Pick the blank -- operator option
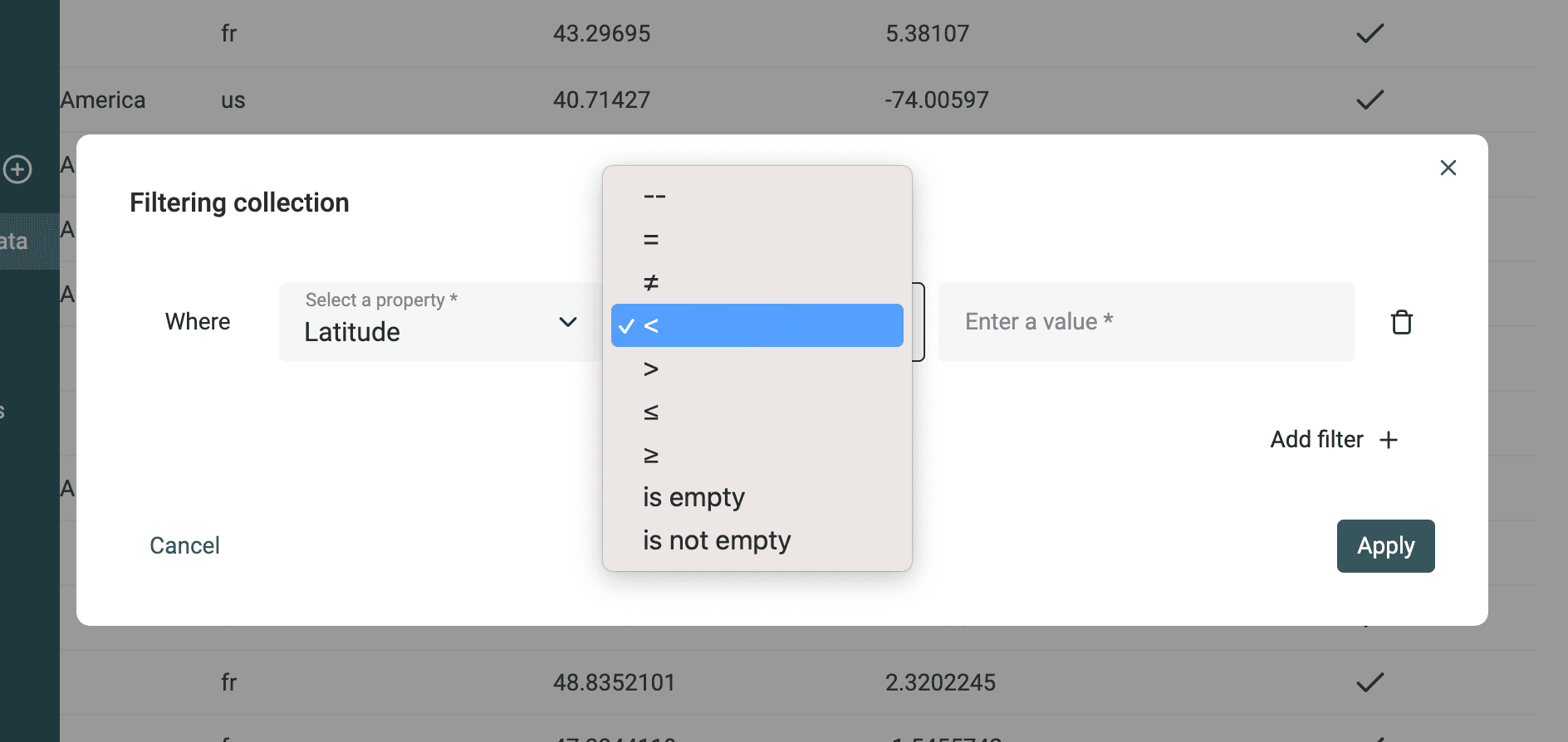The image size is (1568, 742). (654, 196)
